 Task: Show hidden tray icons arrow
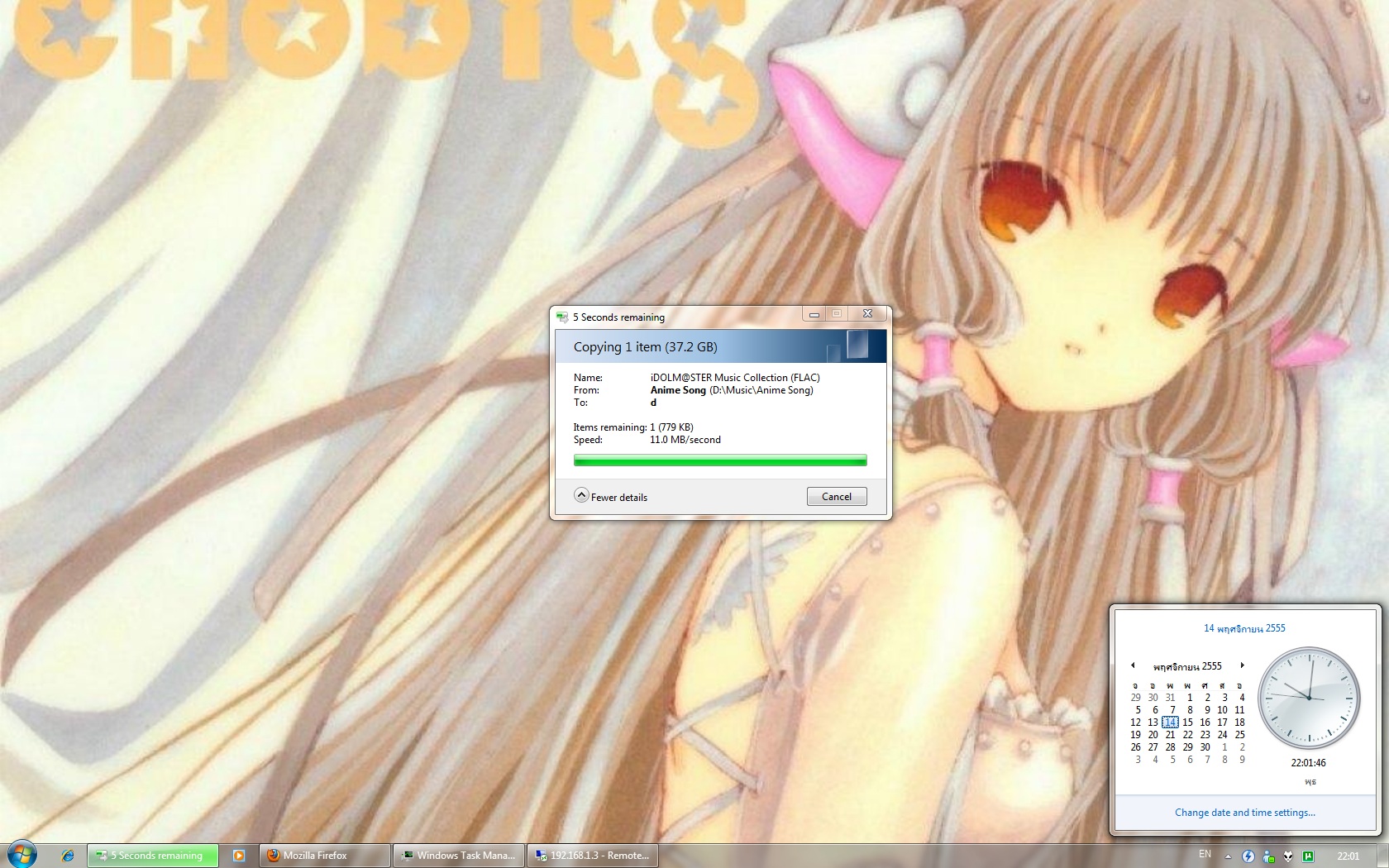1228,856
